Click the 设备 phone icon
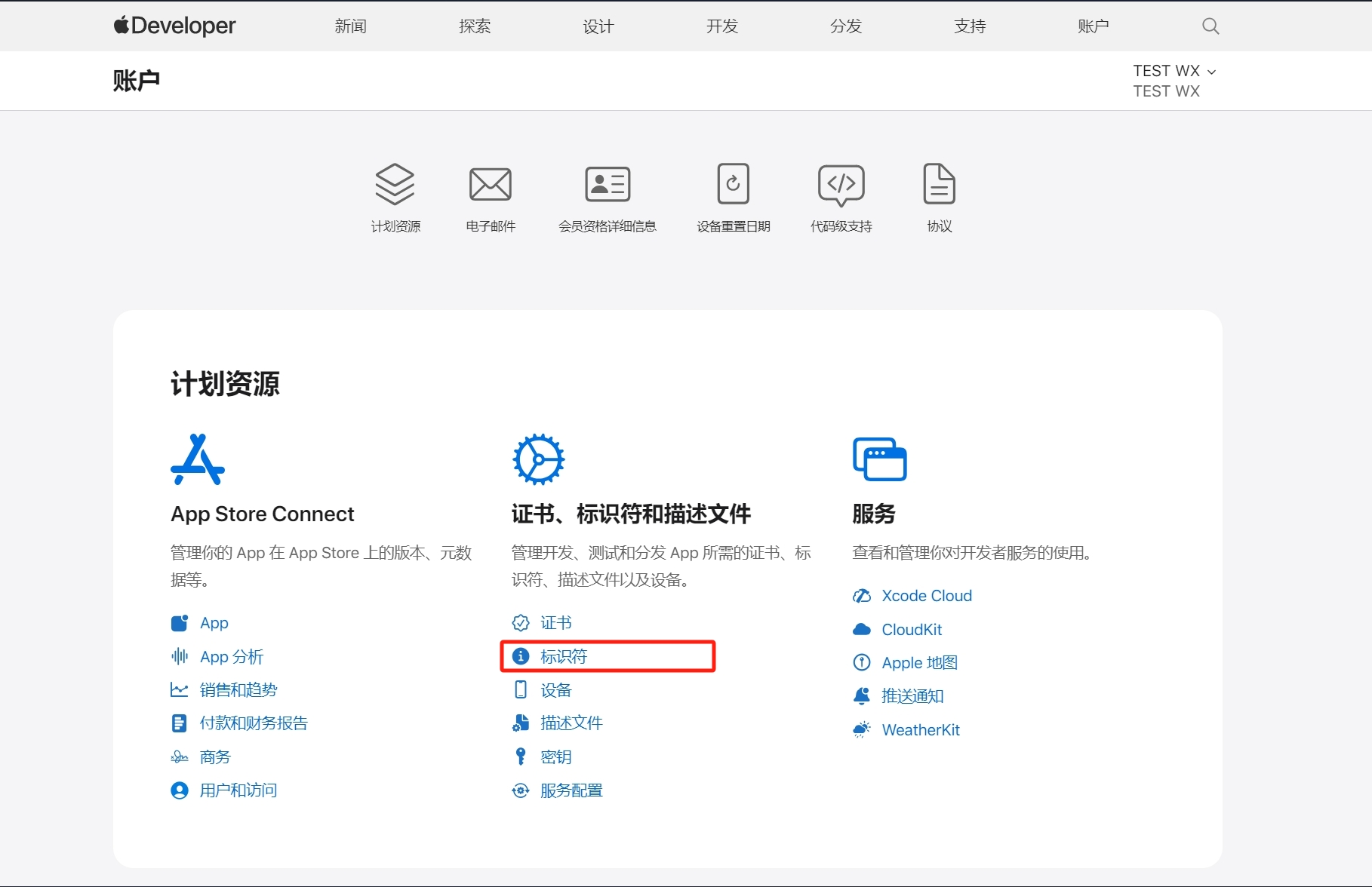 [x=521, y=689]
